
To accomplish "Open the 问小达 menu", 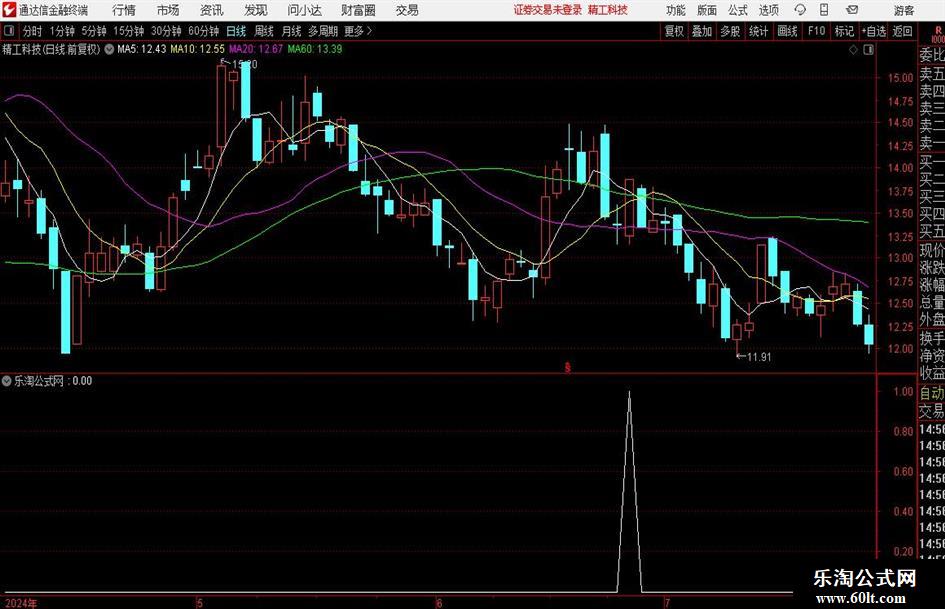I will point(304,10).
